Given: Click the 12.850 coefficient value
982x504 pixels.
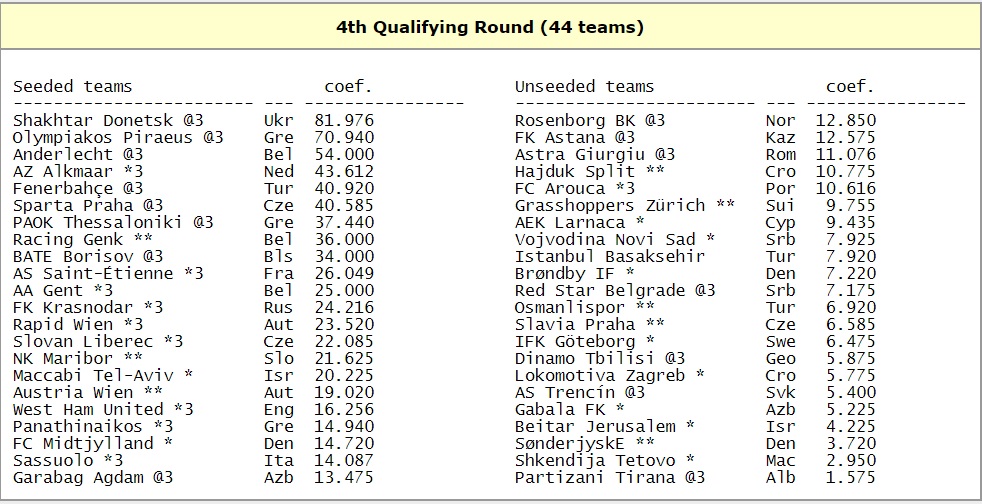Looking at the screenshot, I should pos(846,120).
